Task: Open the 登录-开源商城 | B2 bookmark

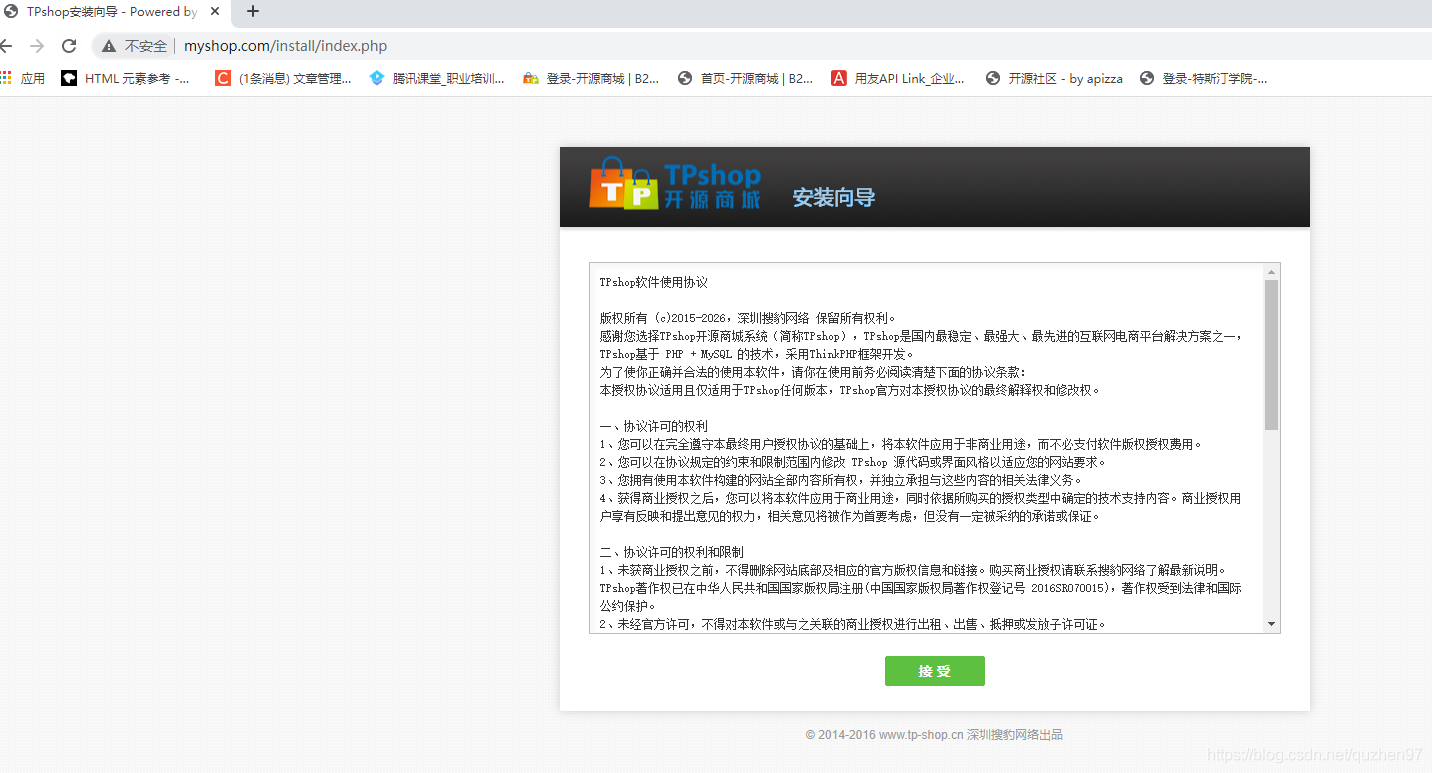Action: click(591, 78)
